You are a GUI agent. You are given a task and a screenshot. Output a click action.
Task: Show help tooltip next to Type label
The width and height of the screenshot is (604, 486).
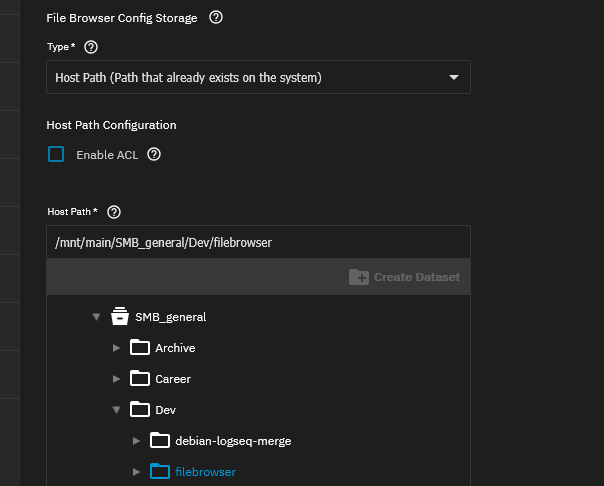point(91,47)
